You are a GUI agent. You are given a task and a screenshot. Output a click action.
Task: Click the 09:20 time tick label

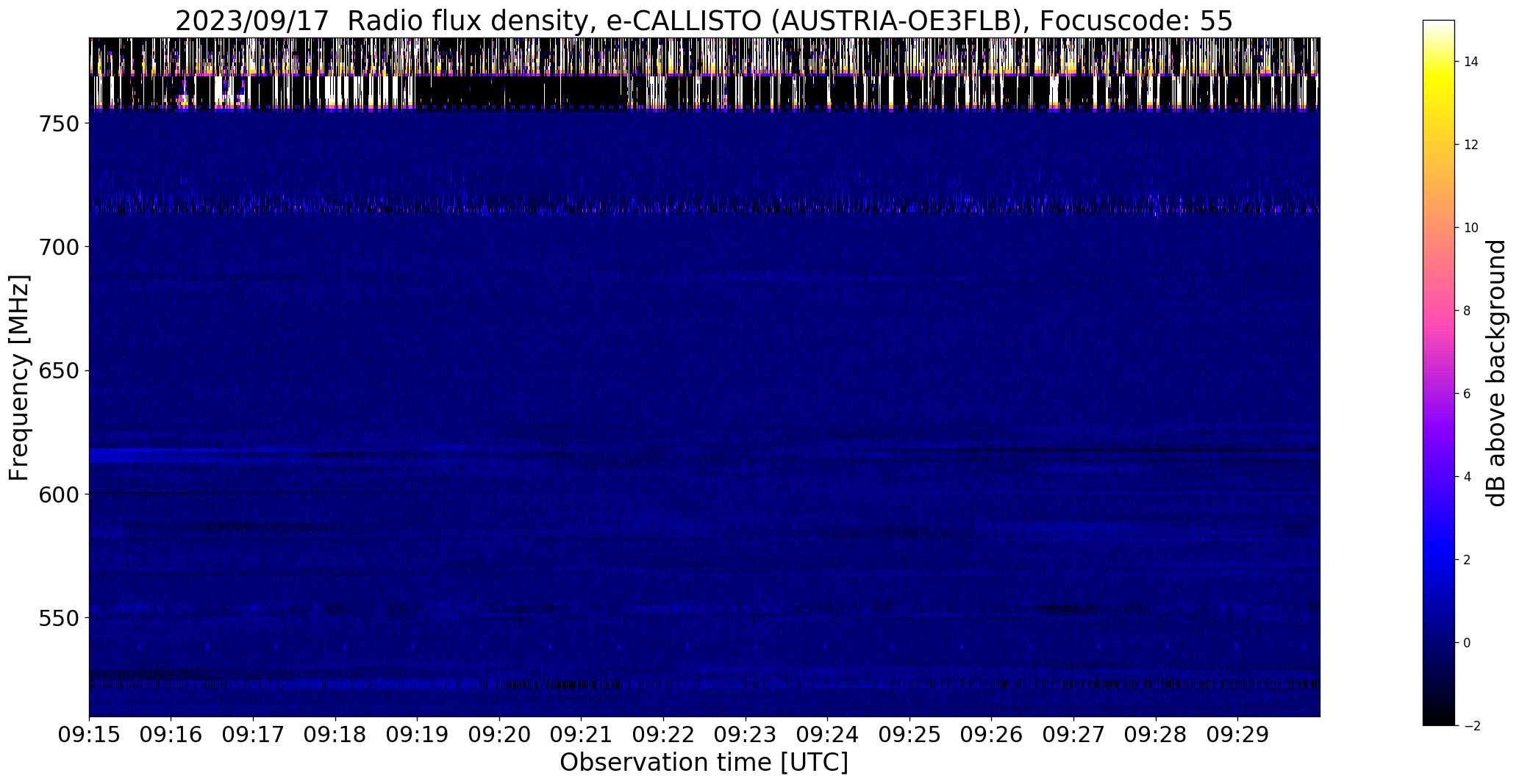499,736
